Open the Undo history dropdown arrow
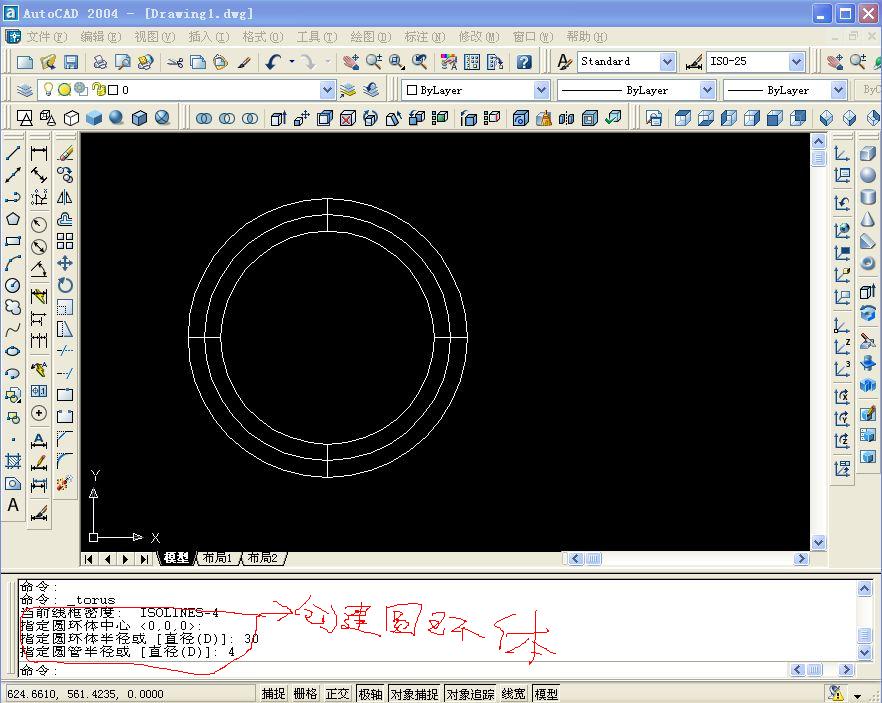Image resolution: width=882 pixels, height=703 pixels. [291, 61]
